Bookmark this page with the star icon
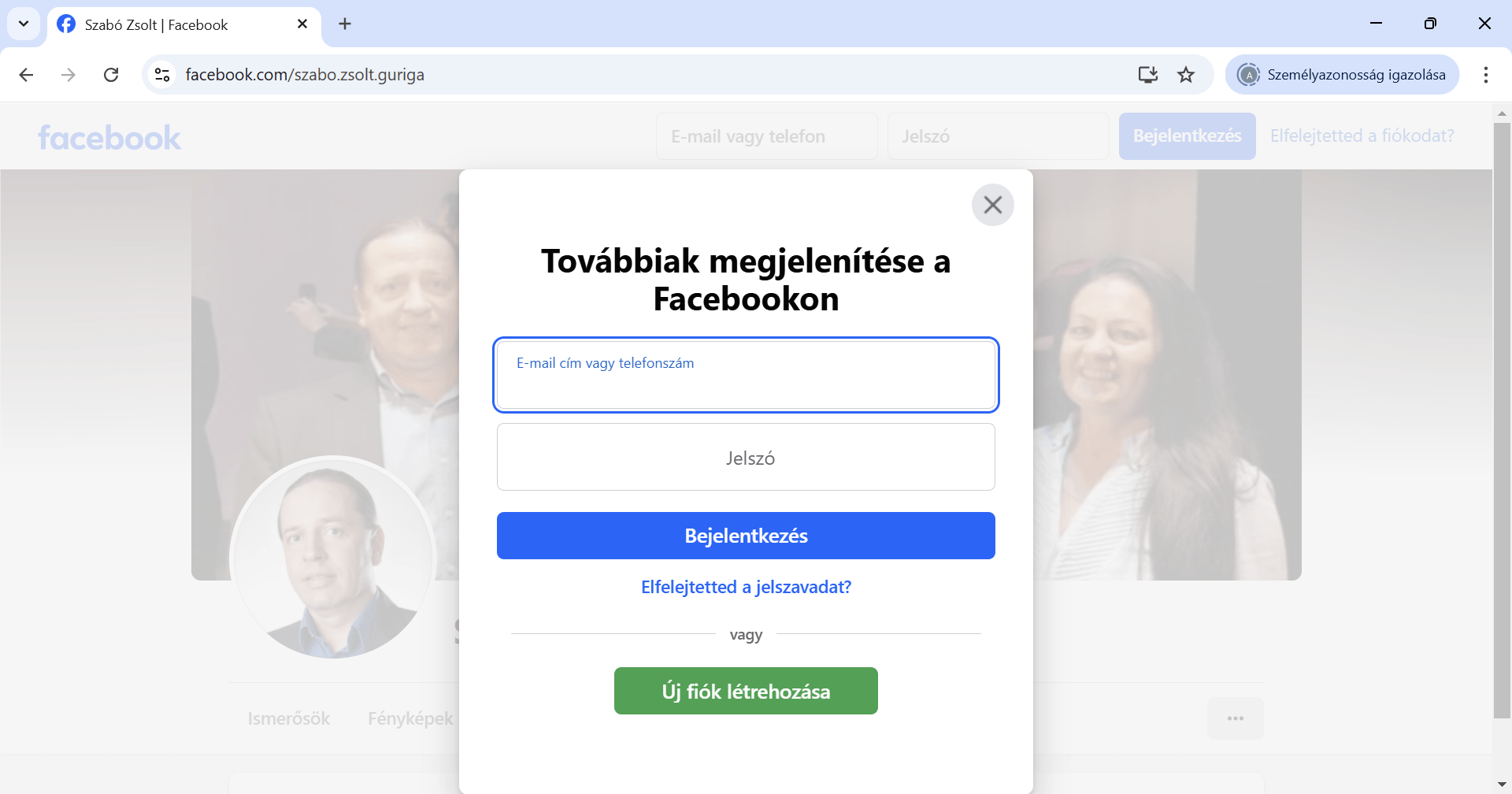This screenshot has width=1512, height=794. pos(1185,75)
